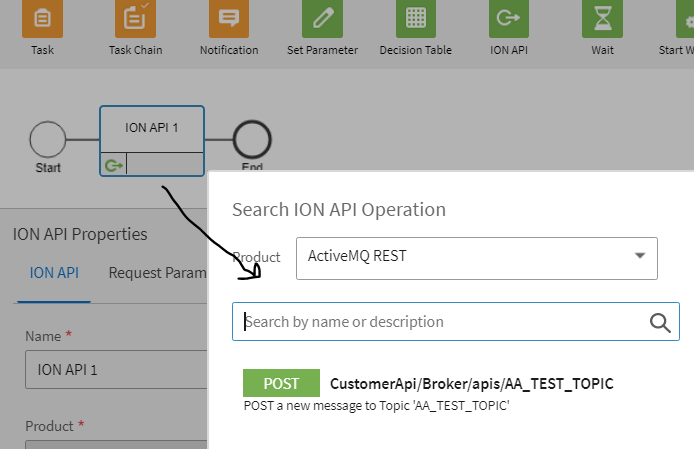Select the Task activity icon
The image size is (694, 449).
coord(42,18)
